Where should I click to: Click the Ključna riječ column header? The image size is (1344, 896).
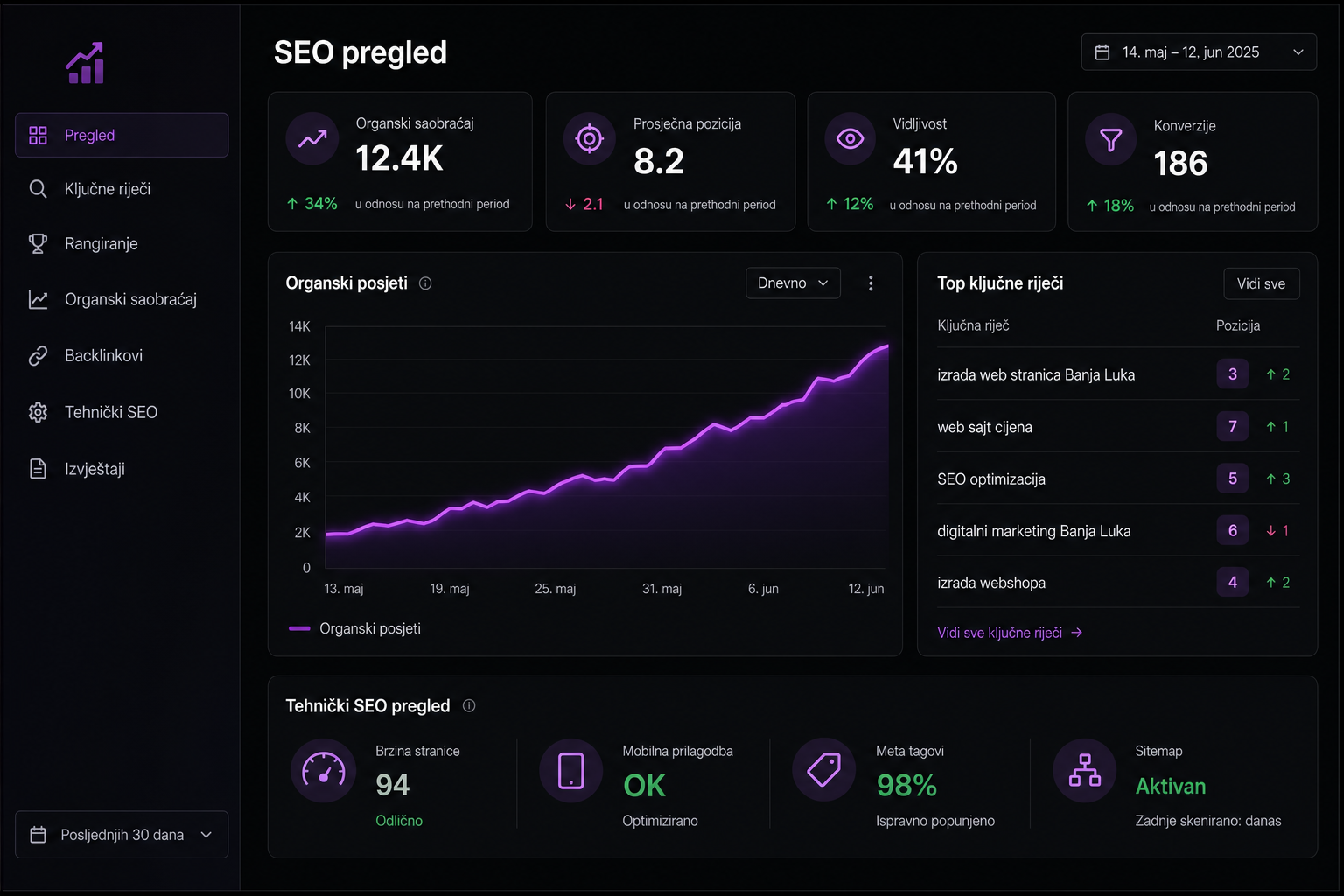coord(973,325)
